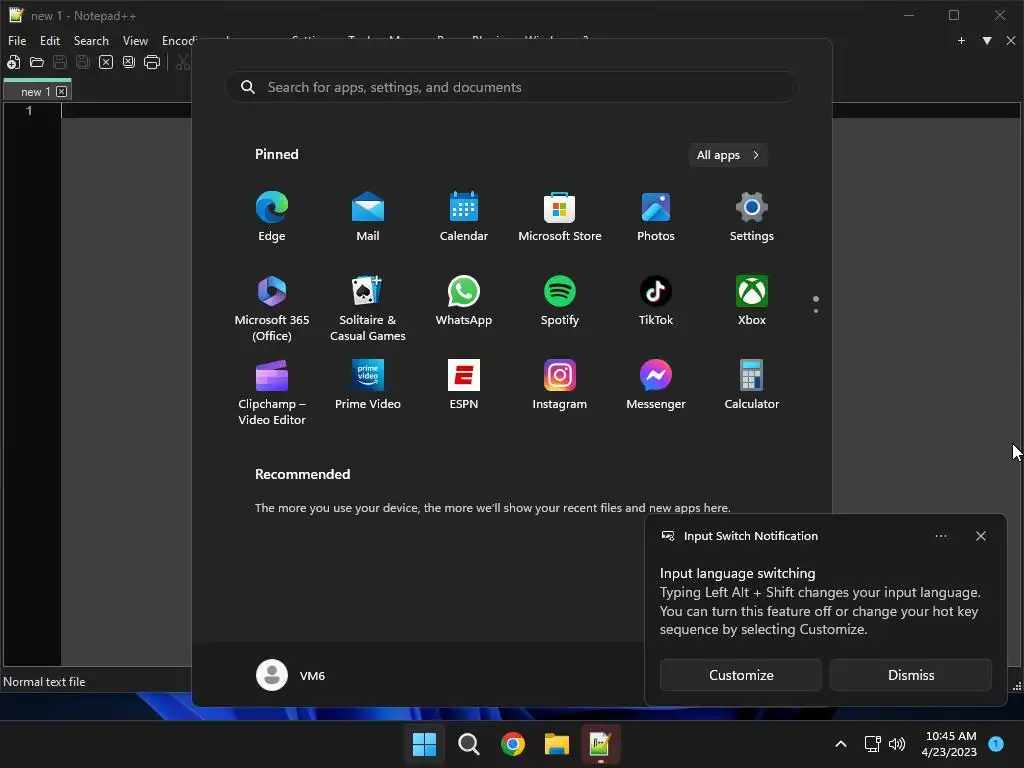Launch the Photos app
This screenshot has height=768, width=1024.
(x=656, y=217)
